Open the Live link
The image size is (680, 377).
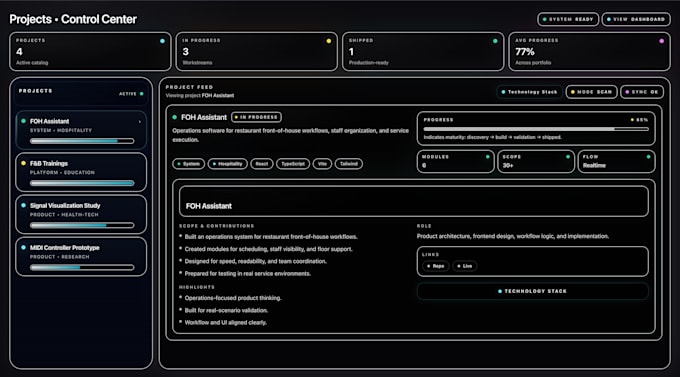click(x=464, y=266)
